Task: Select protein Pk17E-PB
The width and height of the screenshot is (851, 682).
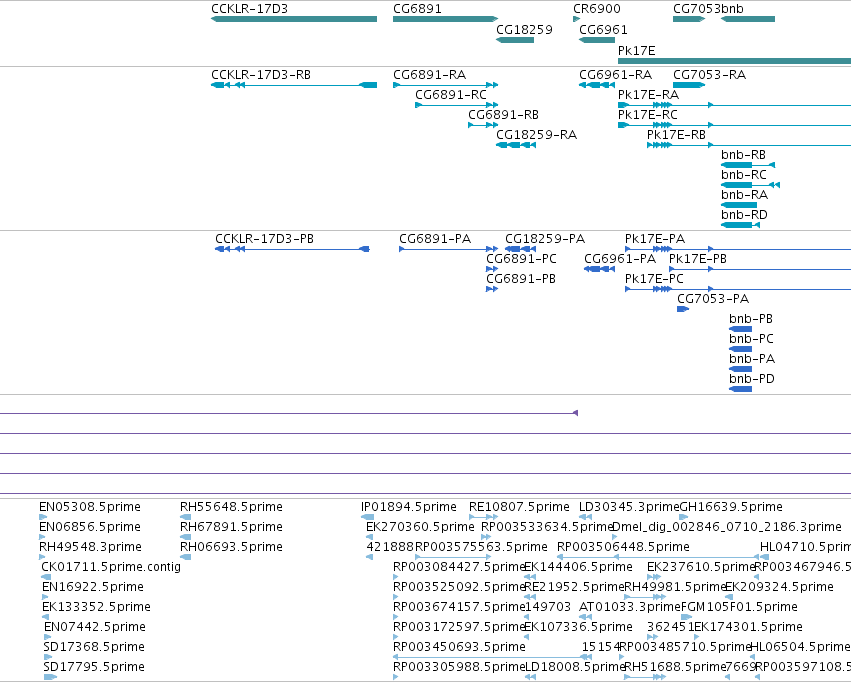Action: (x=760, y=269)
